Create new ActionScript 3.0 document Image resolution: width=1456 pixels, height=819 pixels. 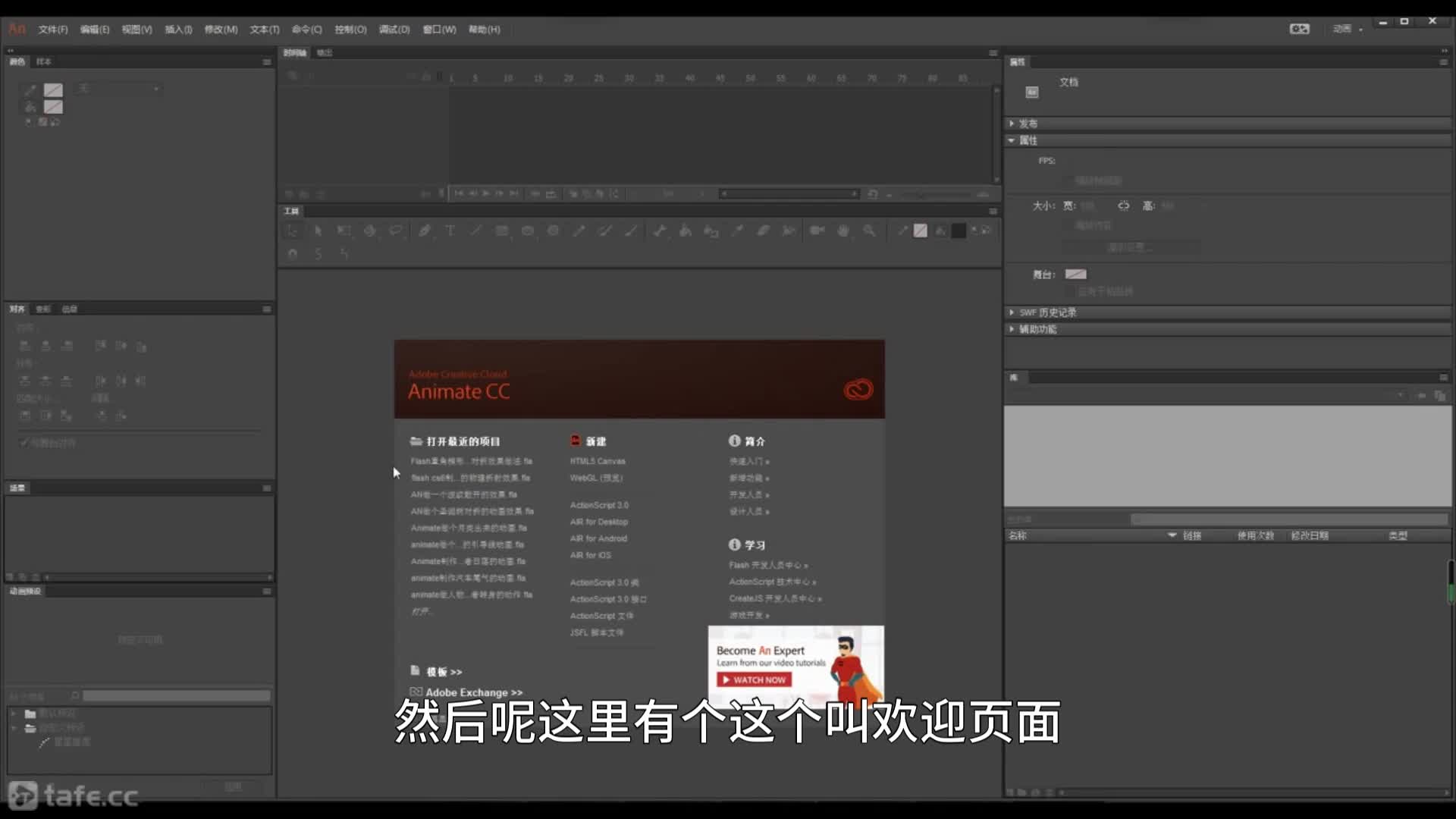click(x=599, y=505)
